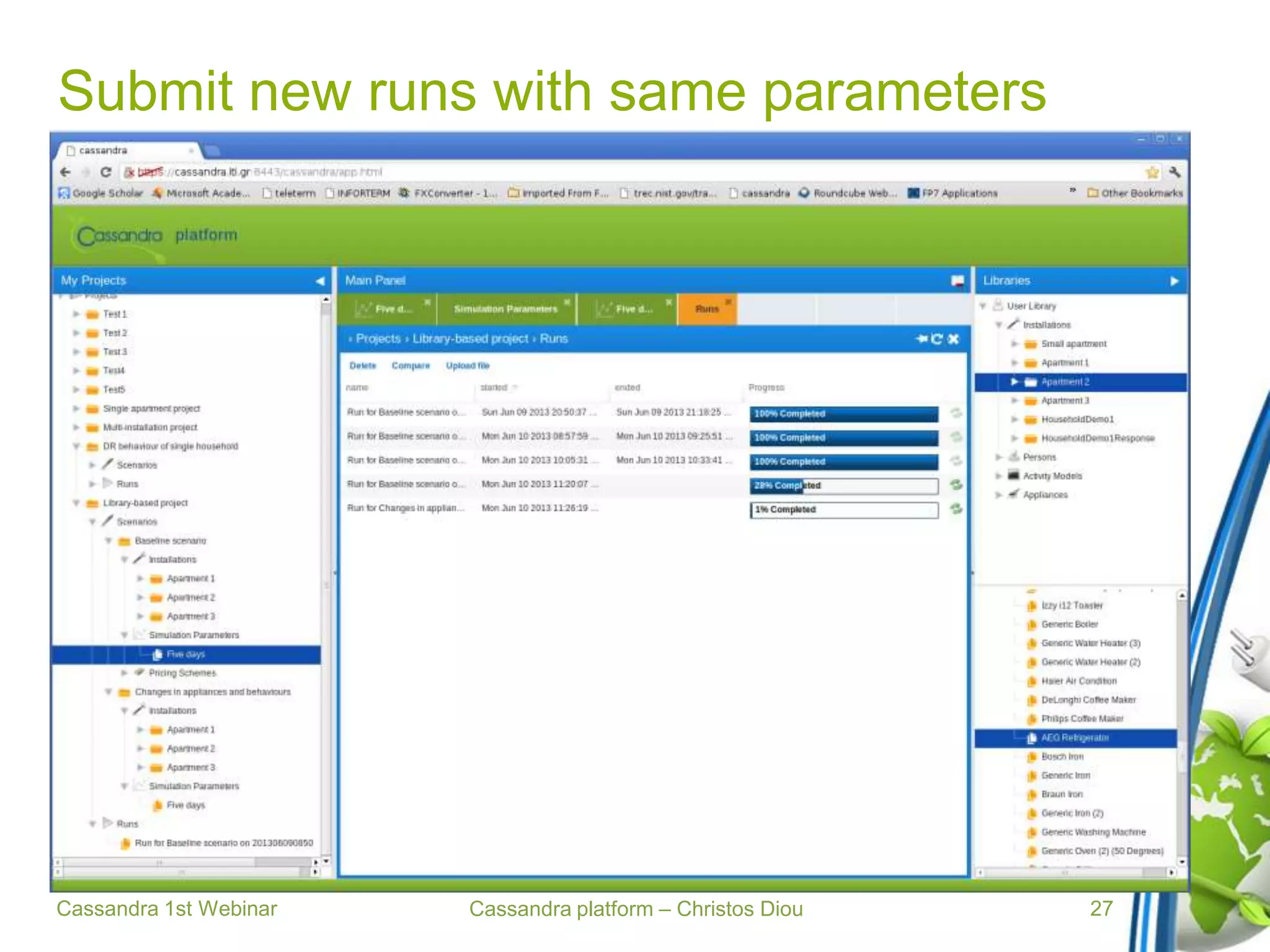
Task: Switch to the second Five d... tab
Action: [x=626, y=309]
